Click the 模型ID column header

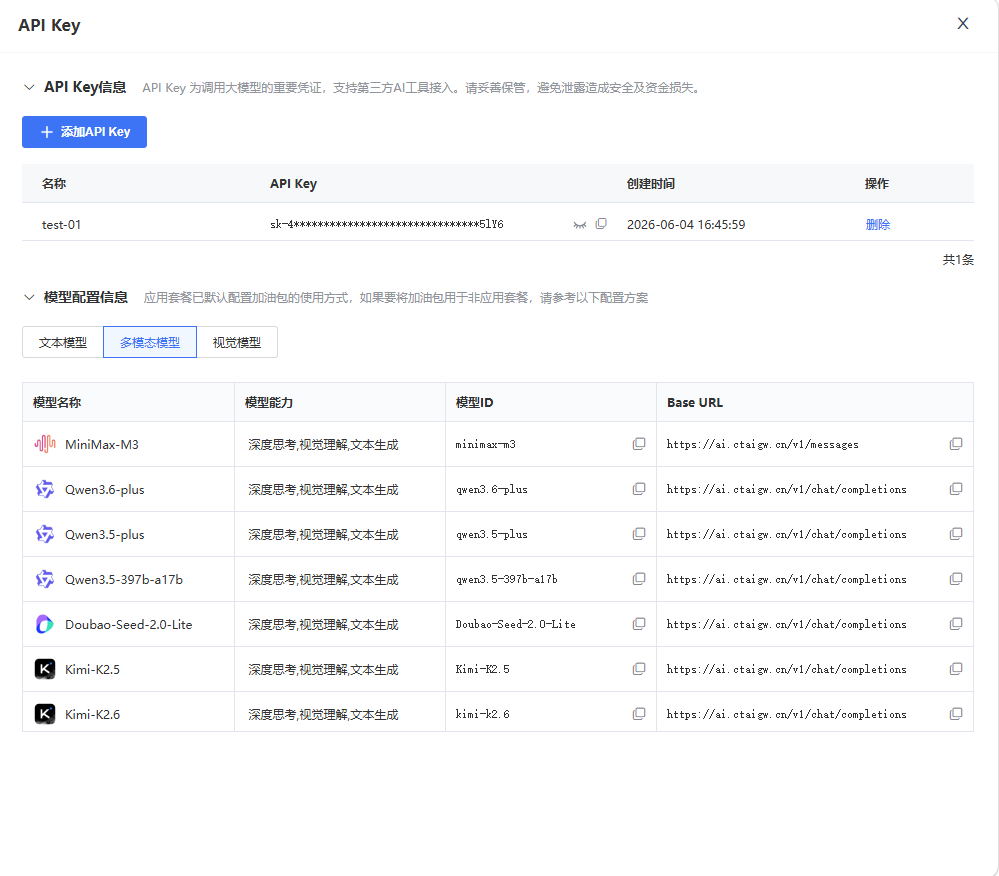click(x=475, y=403)
